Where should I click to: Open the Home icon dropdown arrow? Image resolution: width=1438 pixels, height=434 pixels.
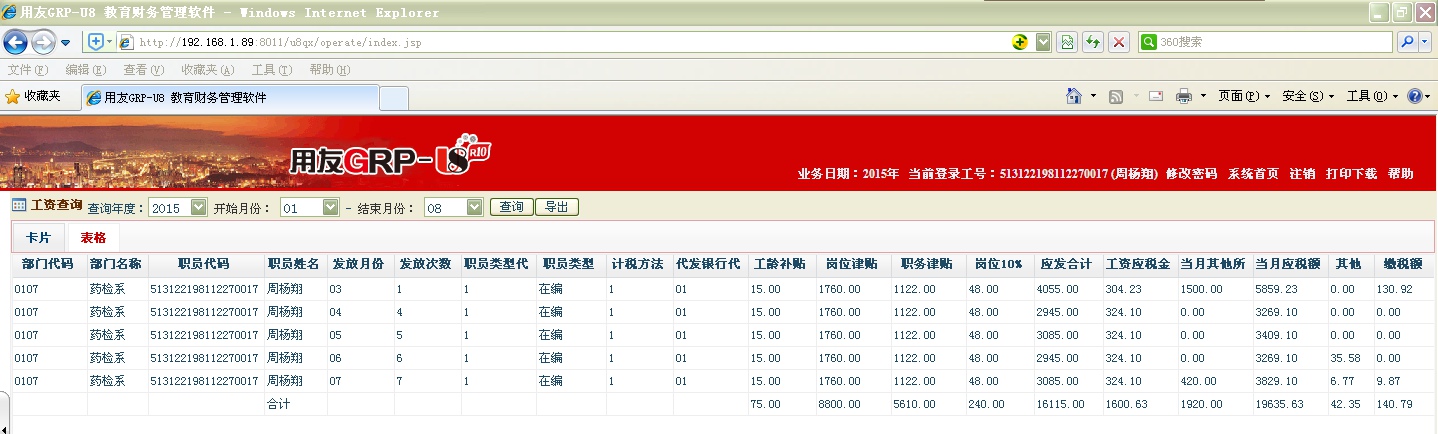1094,97
